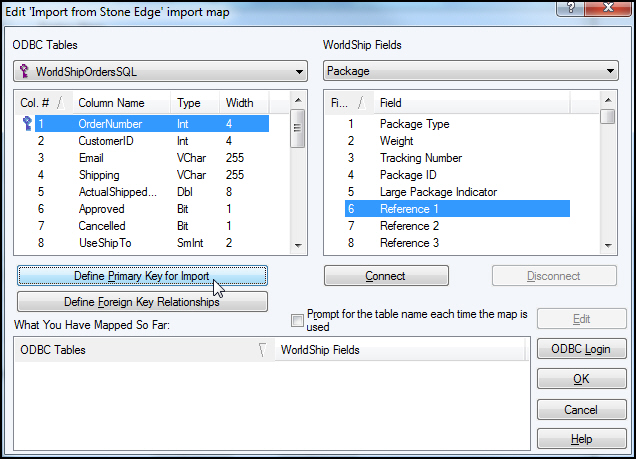Image resolution: width=636 pixels, height=459 pixels.
Task: Click the primary key icon beside OrderNumber row
Action: [27, 123]
